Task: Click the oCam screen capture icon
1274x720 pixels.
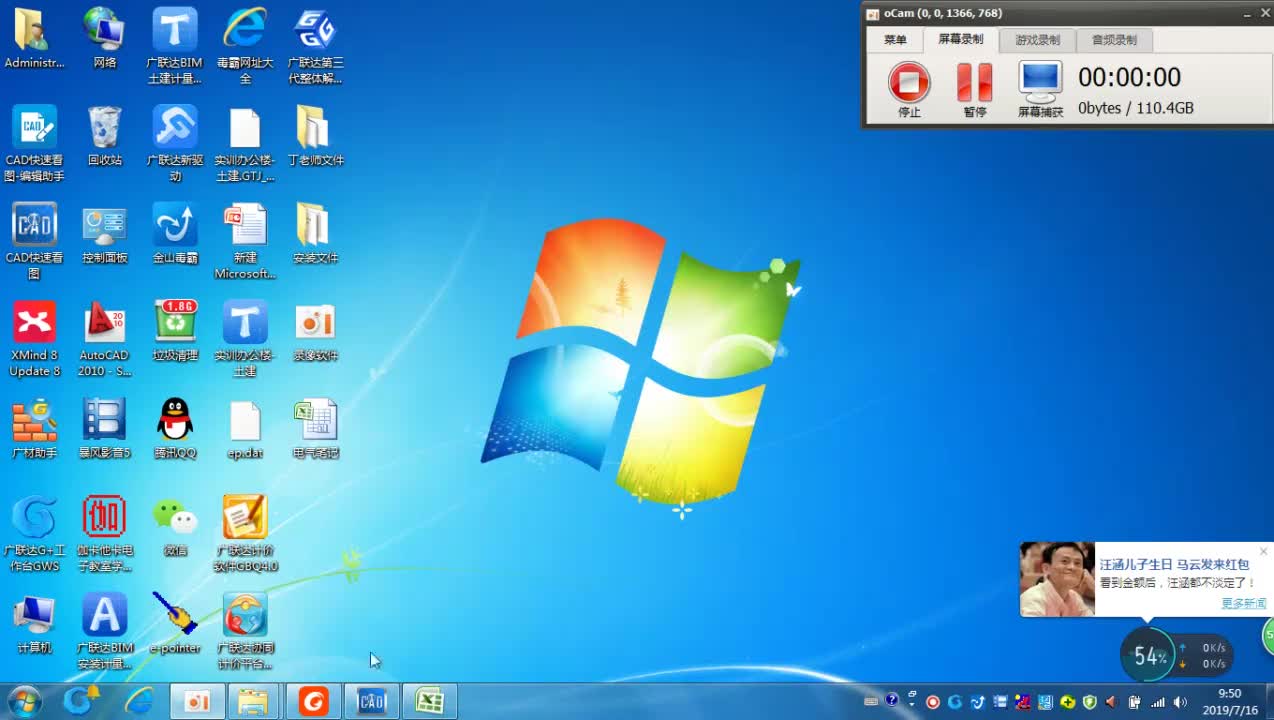Action: 1040,89
